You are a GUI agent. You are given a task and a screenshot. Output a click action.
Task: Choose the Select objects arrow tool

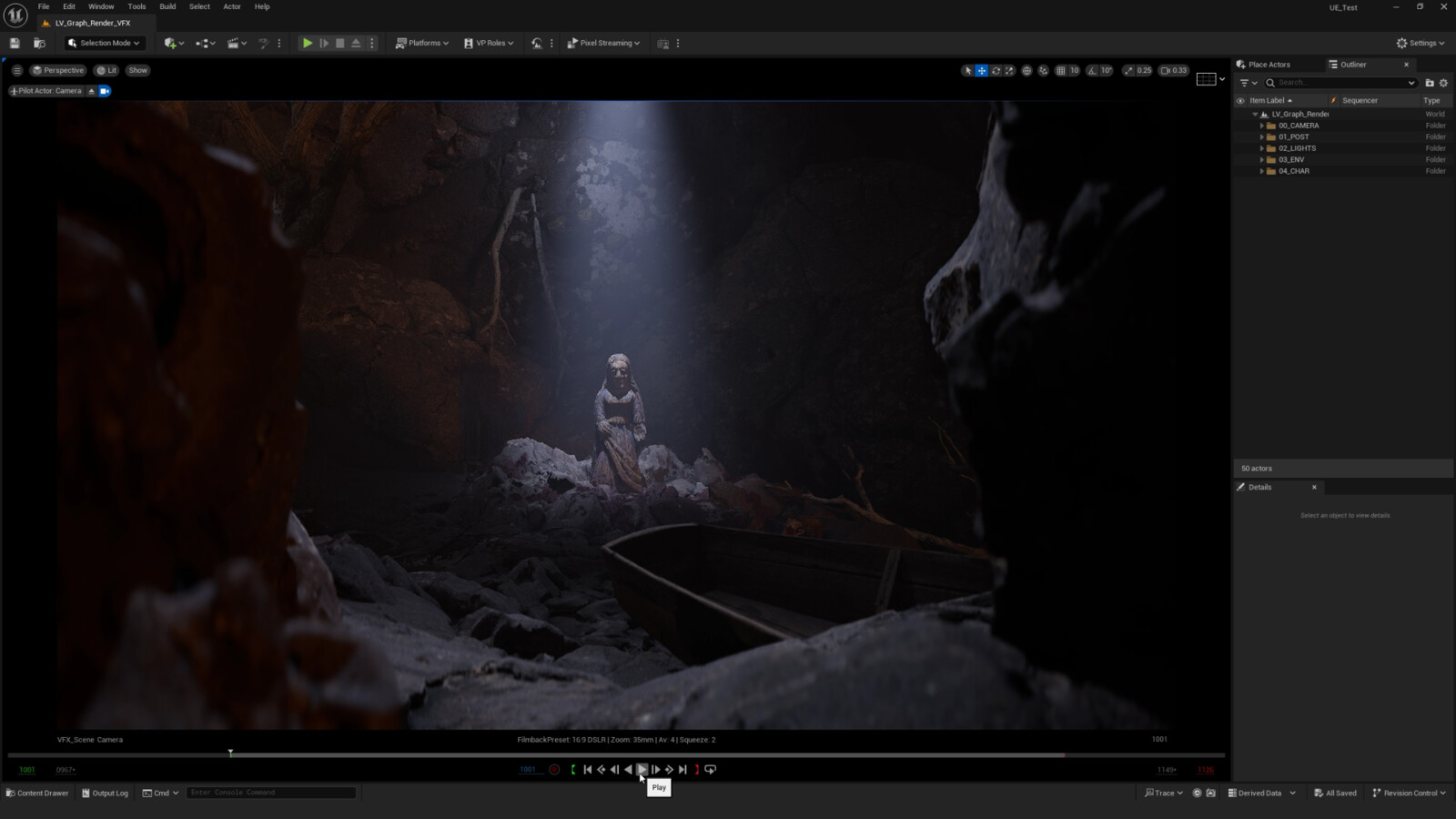click(967, 70)
